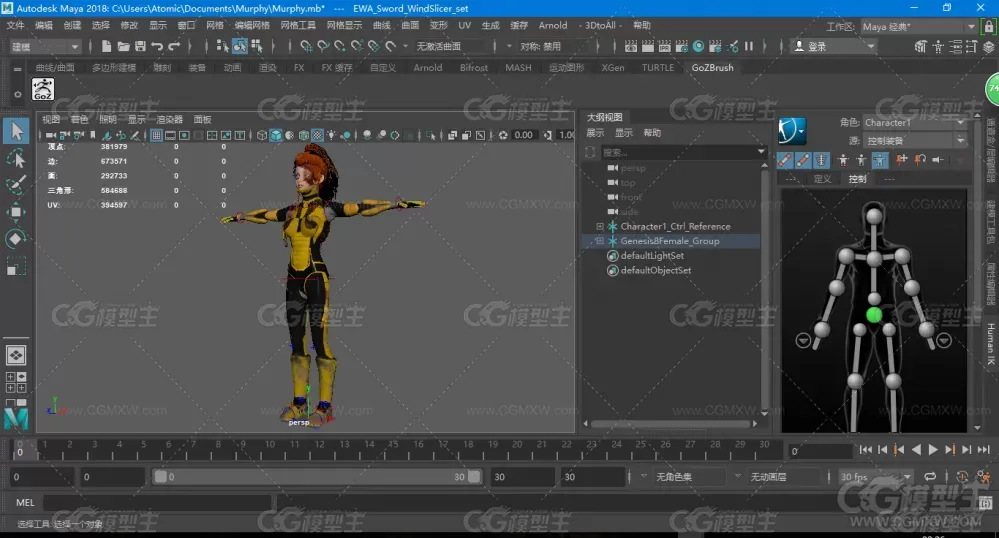The height and width of the screenshot is (538, 999).
Task: Toggle the workspace lock icon
Action: pos(989,26)
